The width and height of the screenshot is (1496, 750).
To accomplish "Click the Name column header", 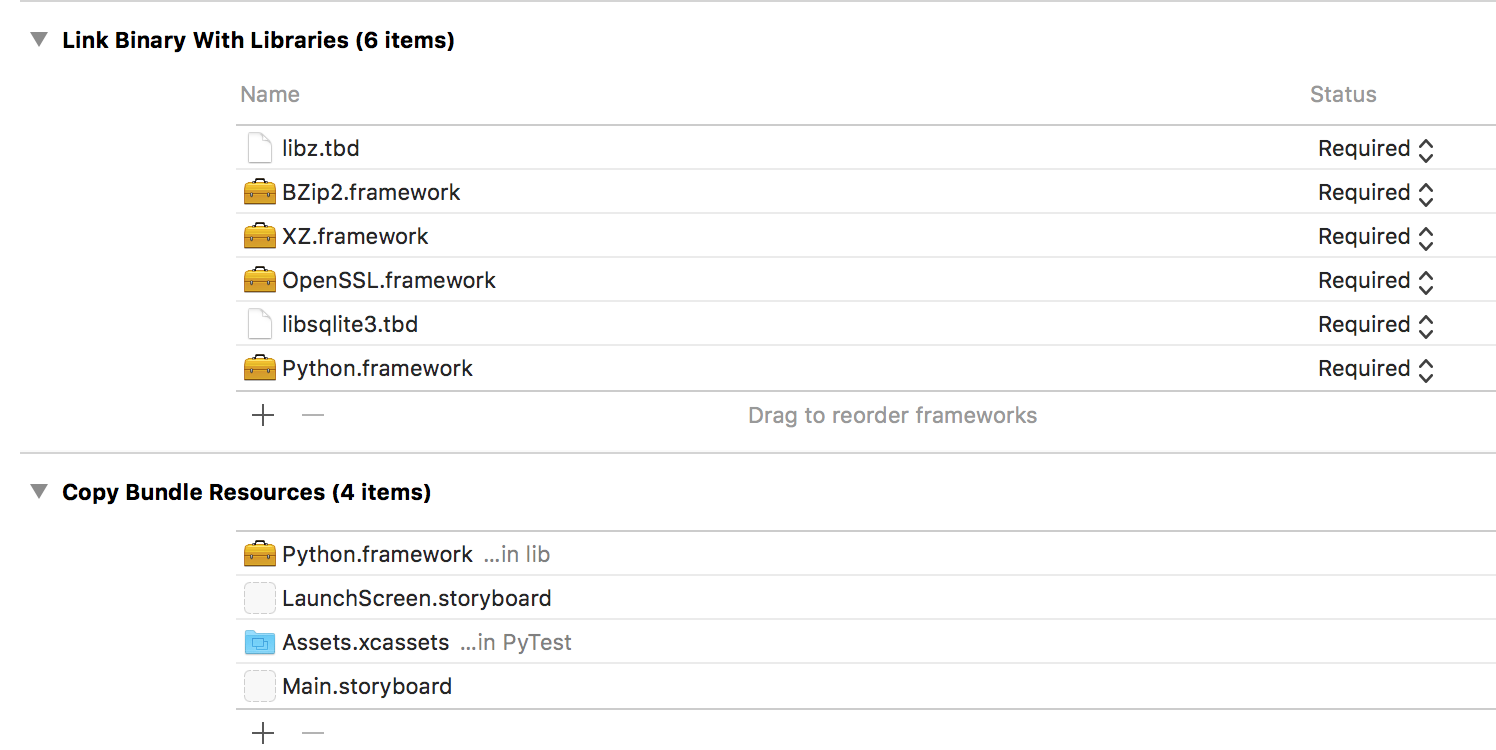I will coord(270,94).
